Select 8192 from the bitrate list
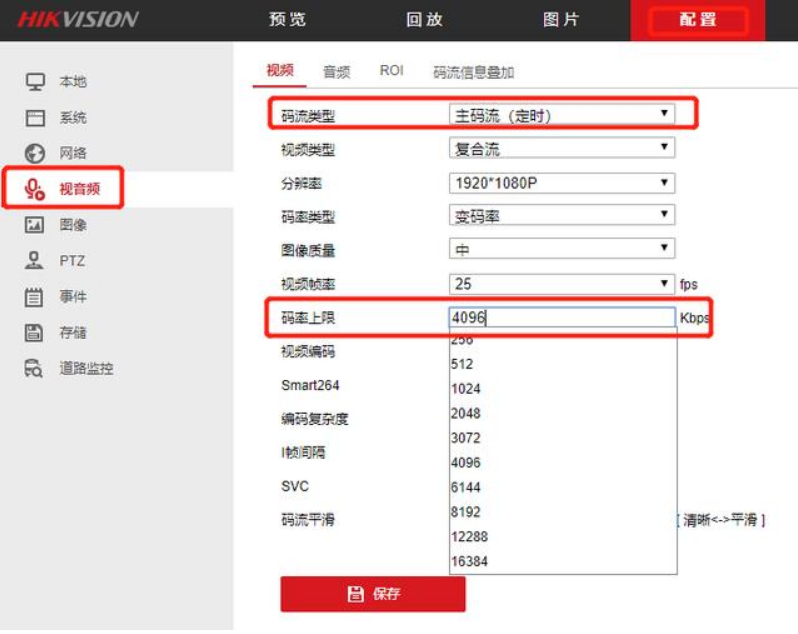Image resolution: width=798 pixels, height=634 pixels. tap(466, 512)
